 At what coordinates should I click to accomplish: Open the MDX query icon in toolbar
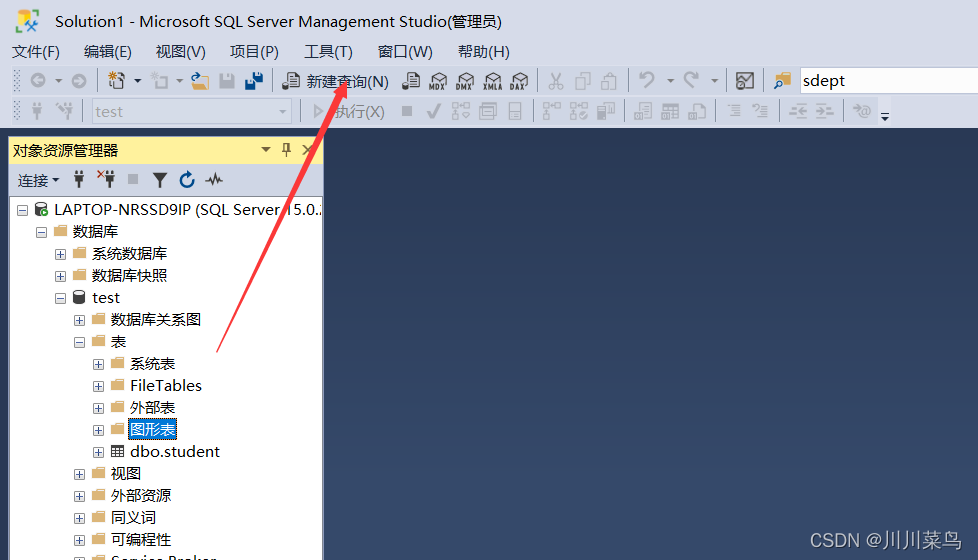click(438, 81)
